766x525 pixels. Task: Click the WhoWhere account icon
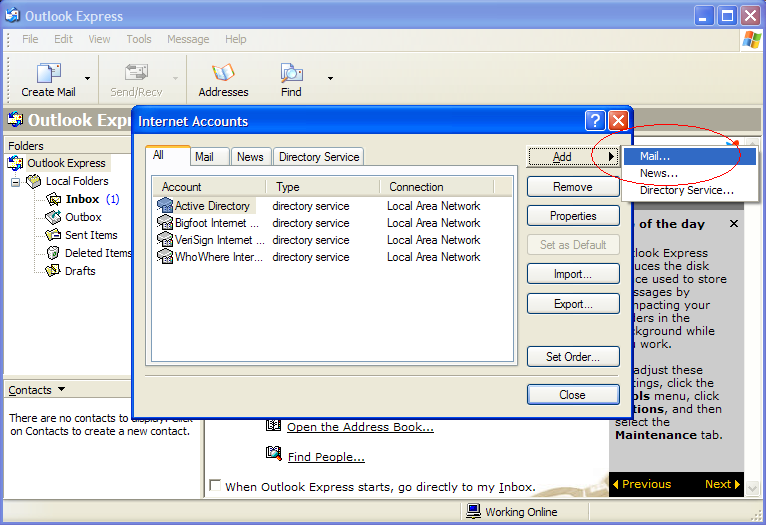[165, 257]
